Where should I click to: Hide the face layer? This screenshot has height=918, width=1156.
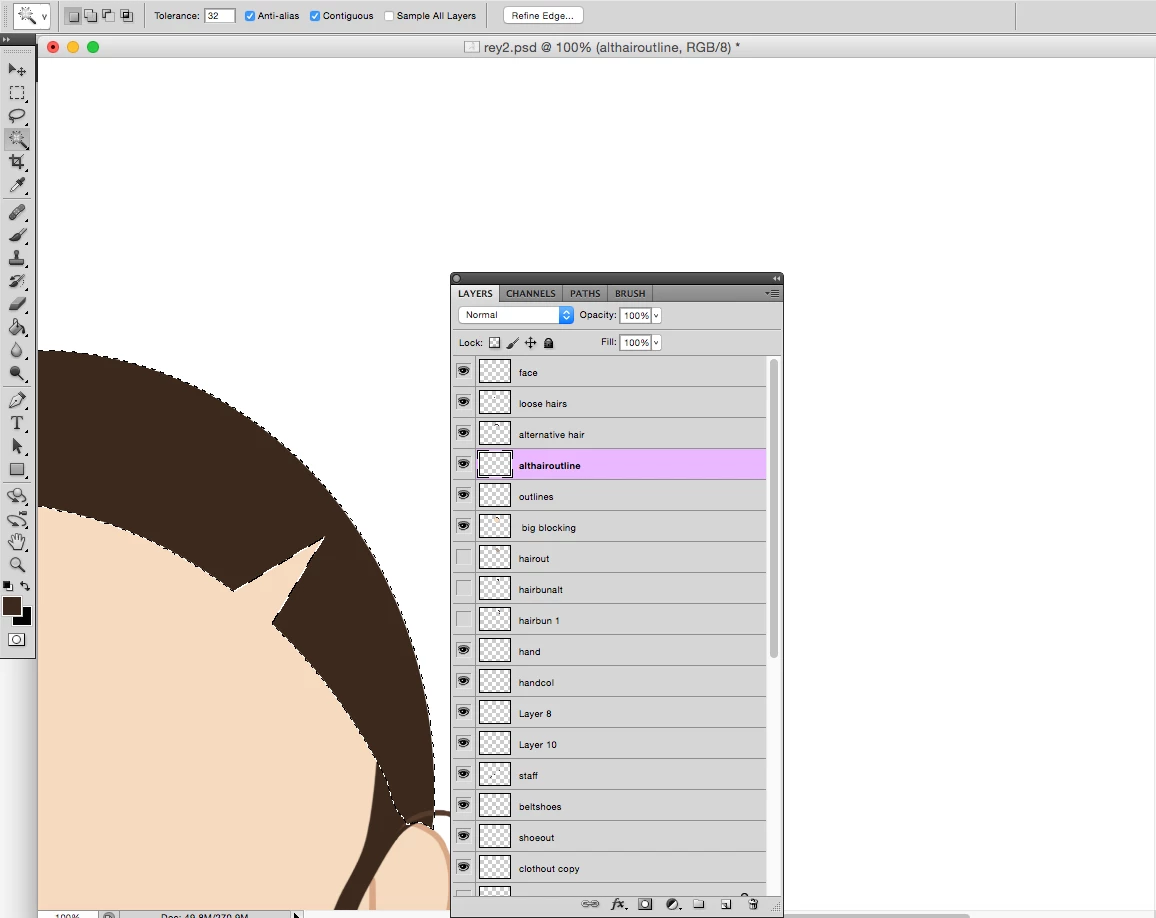coord(463,371)
